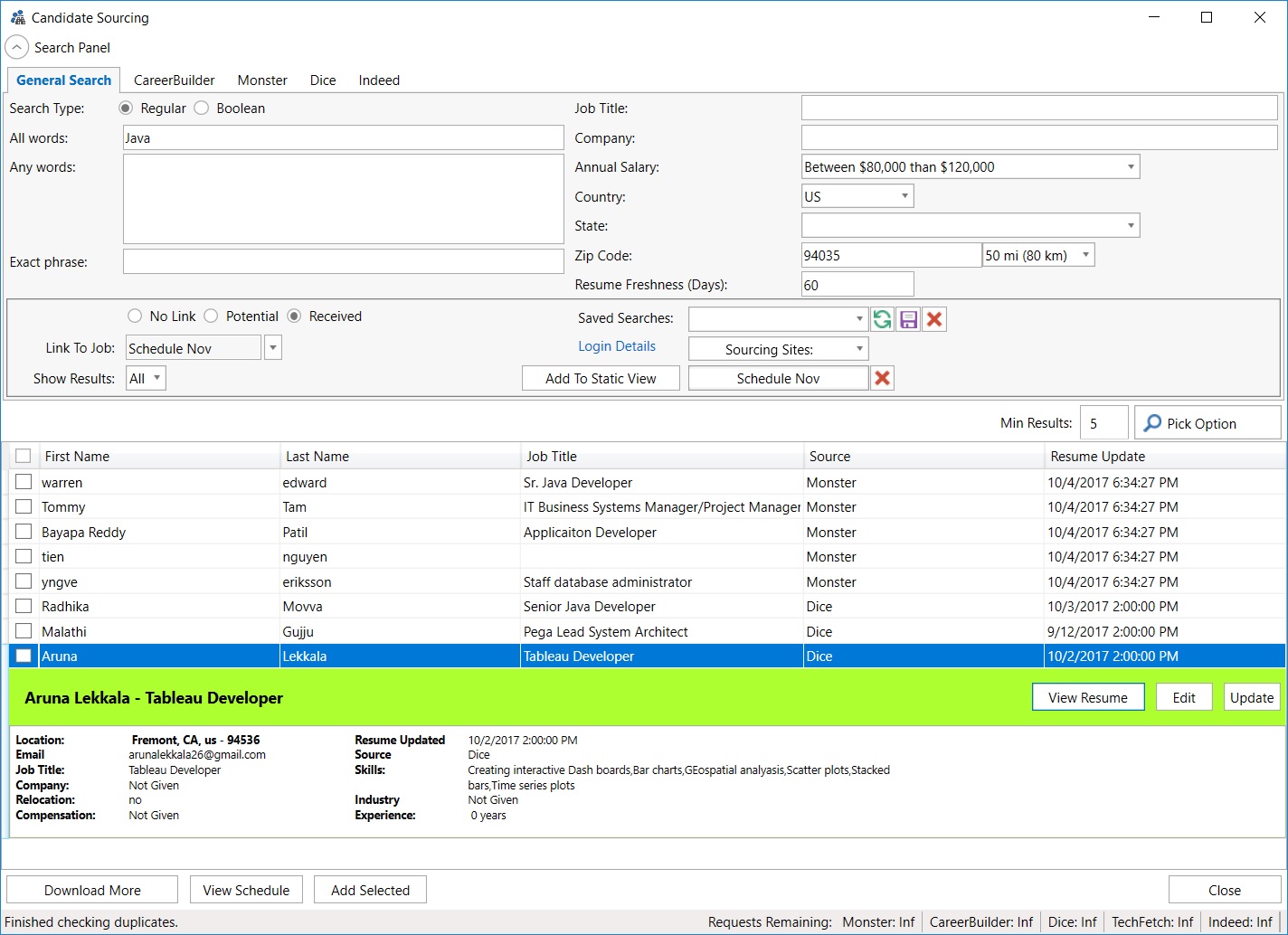Select the Boolean search type radio
Viewport: 1288px width, 935px height.
(x=202, y=108)
